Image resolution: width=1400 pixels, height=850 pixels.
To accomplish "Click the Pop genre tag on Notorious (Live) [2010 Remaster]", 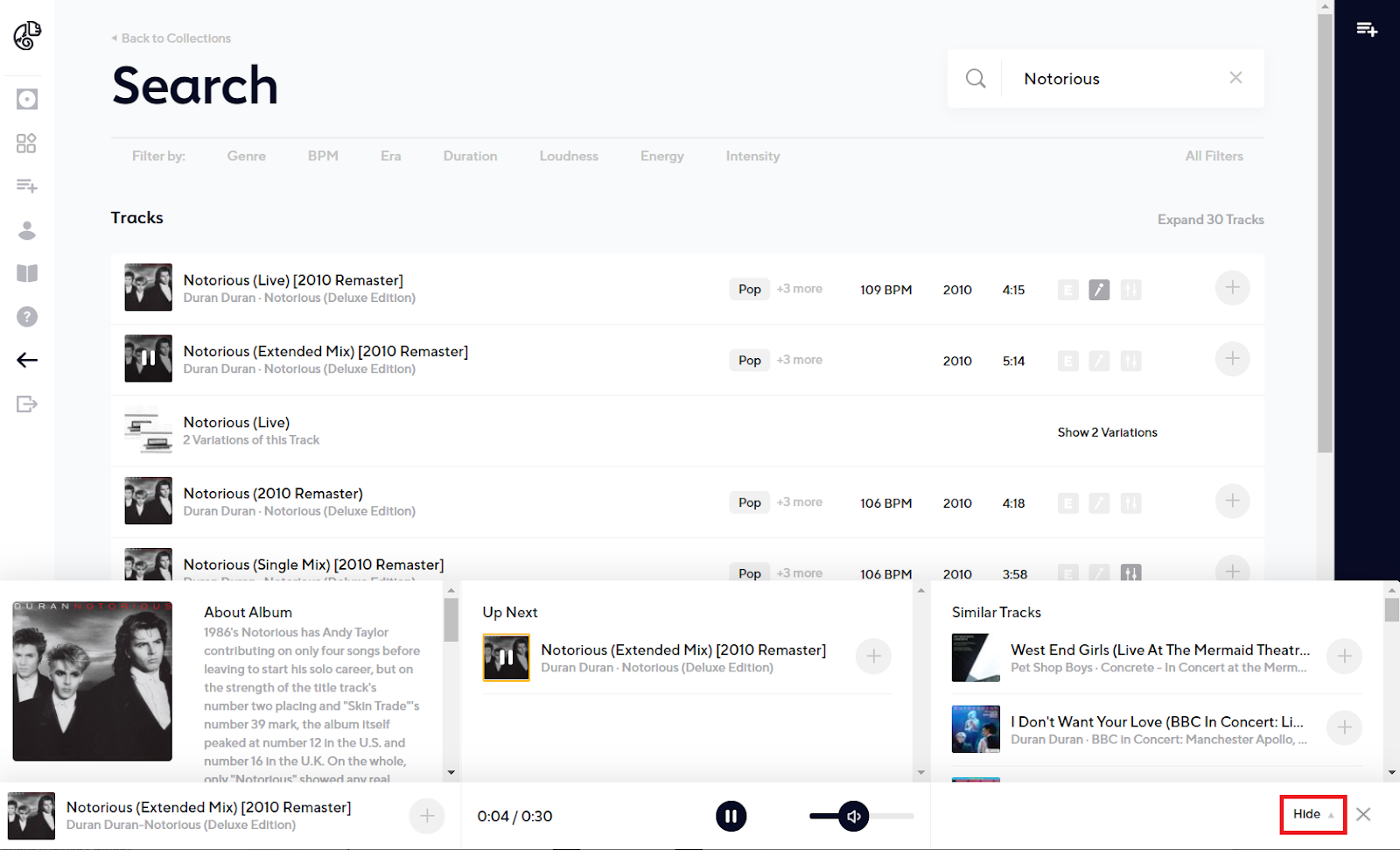I will [x=749, y=289].
